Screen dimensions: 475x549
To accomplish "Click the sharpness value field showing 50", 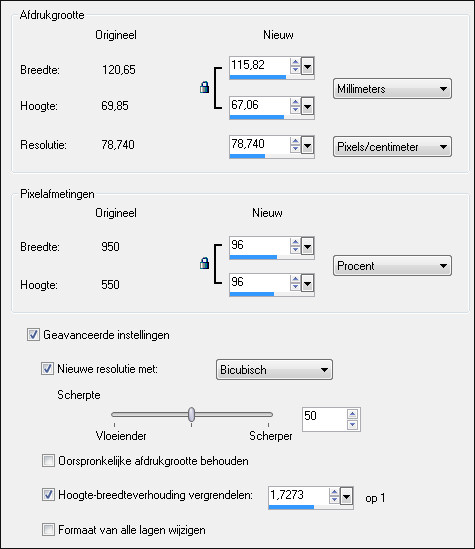I will (x=324, y=417).
